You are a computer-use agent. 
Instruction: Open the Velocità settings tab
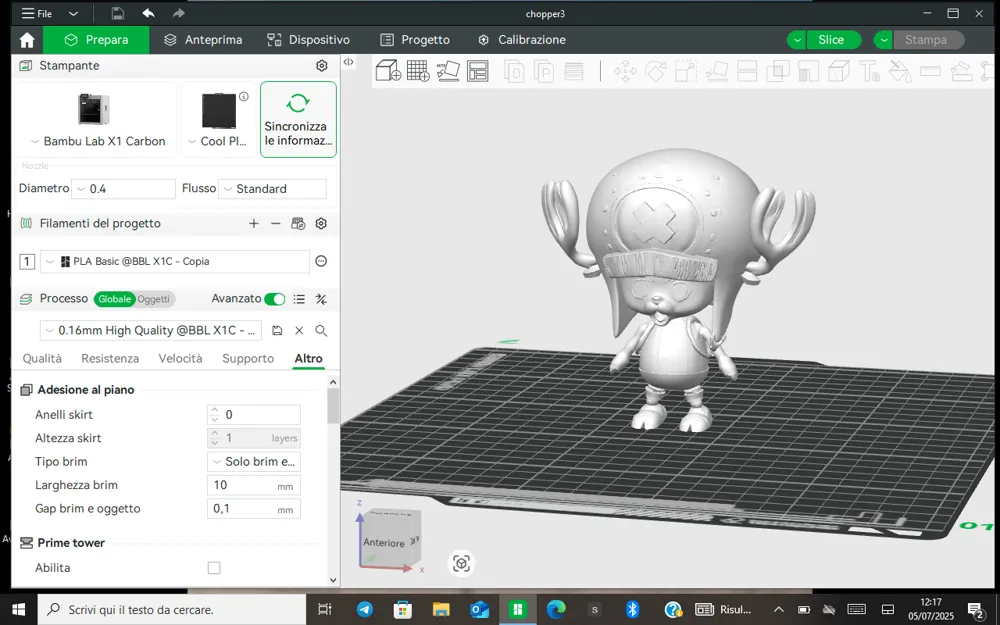[x=180, y=358]
